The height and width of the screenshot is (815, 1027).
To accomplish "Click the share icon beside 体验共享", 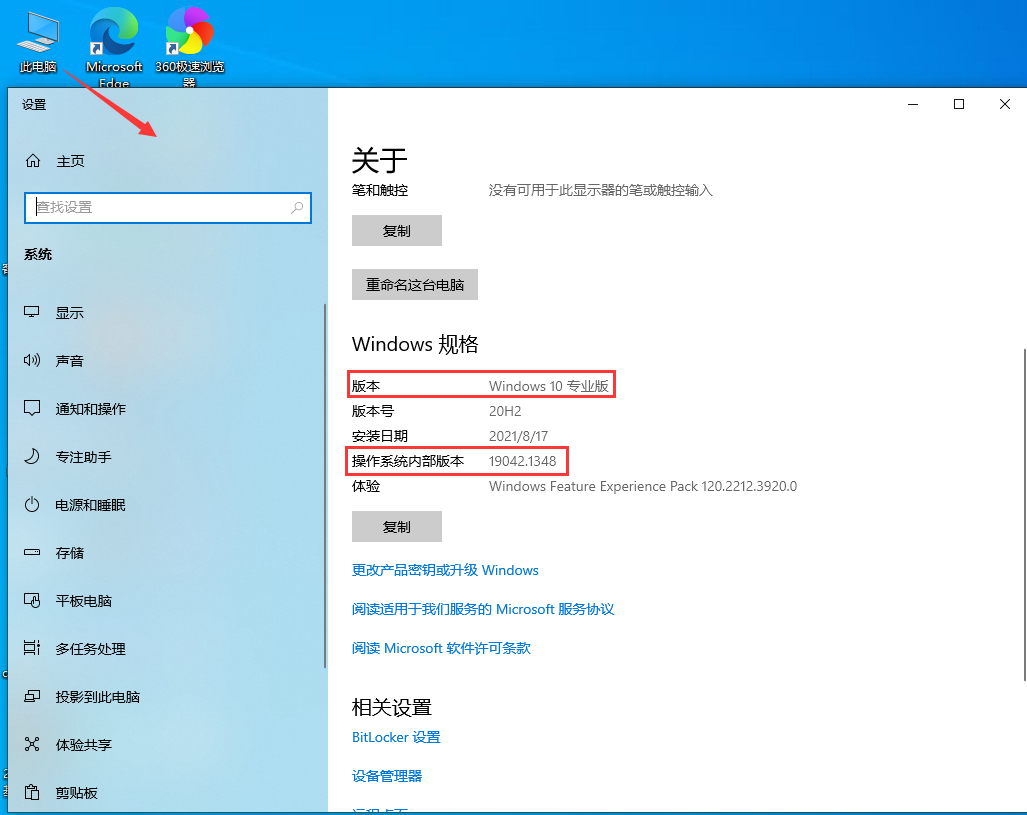I will point(31,744).
